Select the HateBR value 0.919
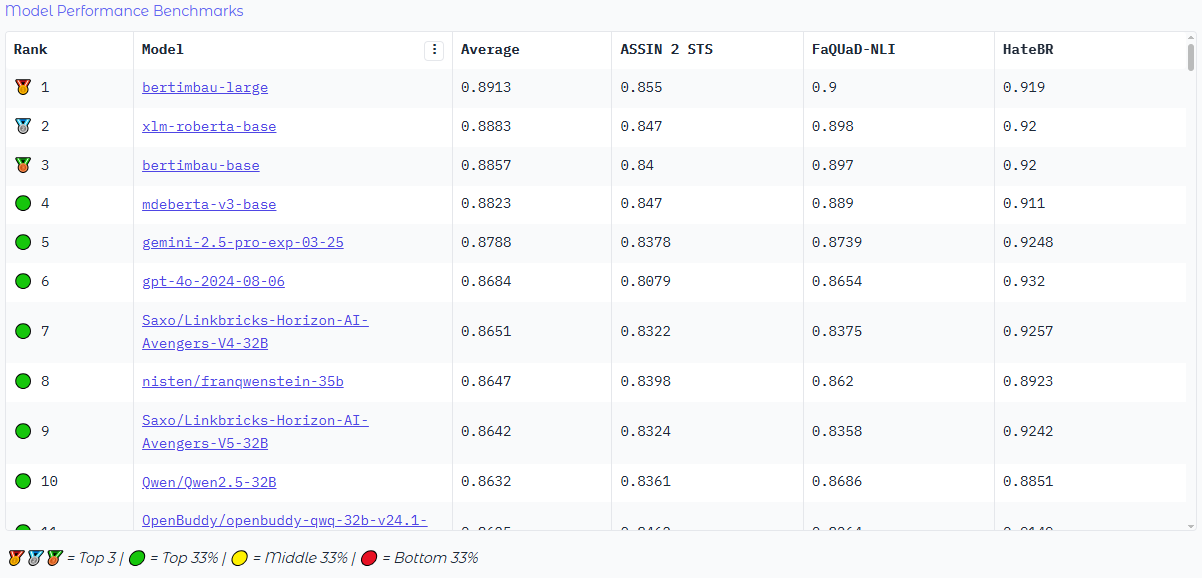1202x578 pixels. [1024, 87]
